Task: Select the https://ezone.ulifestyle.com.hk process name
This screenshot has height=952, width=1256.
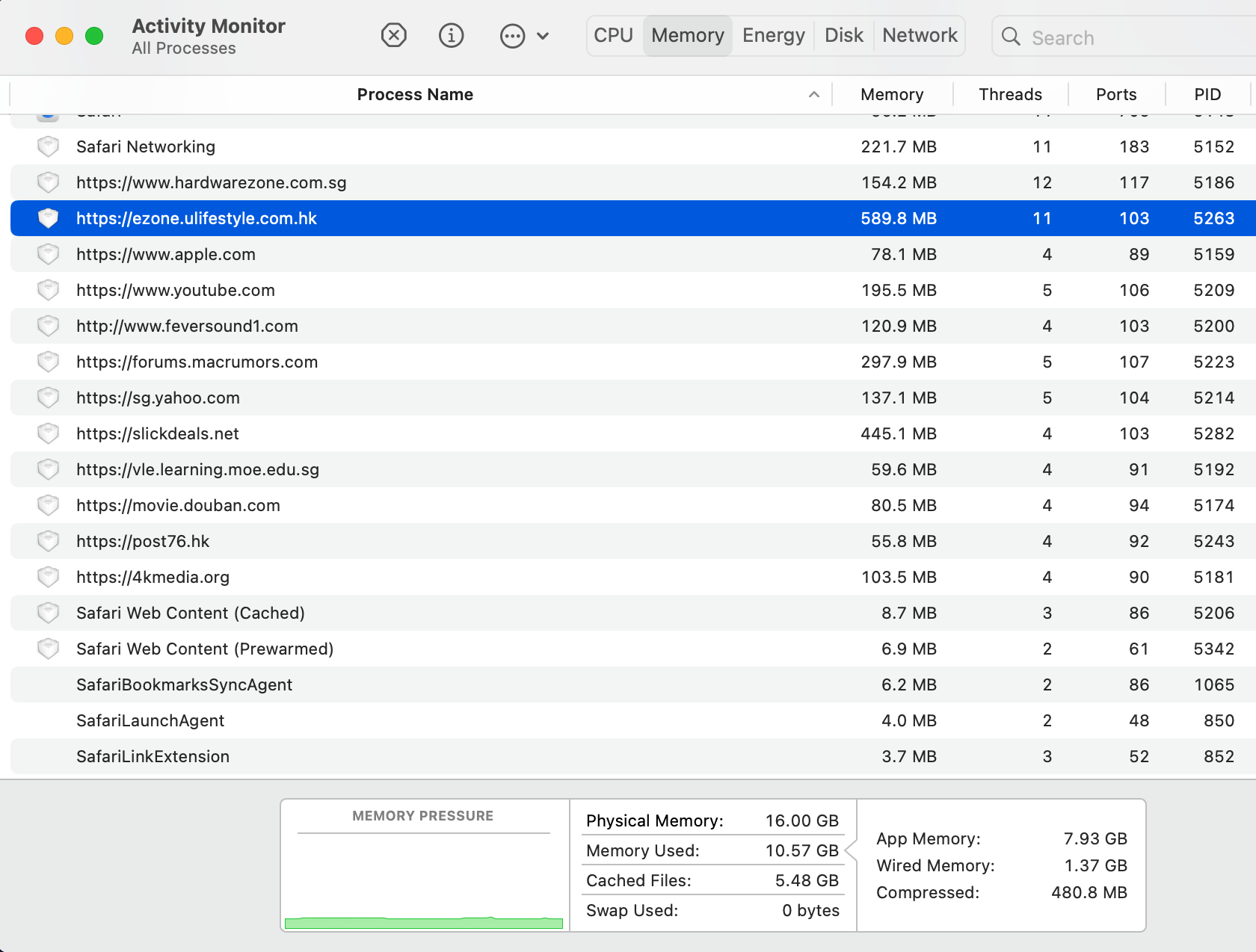Action: point(197,218)
